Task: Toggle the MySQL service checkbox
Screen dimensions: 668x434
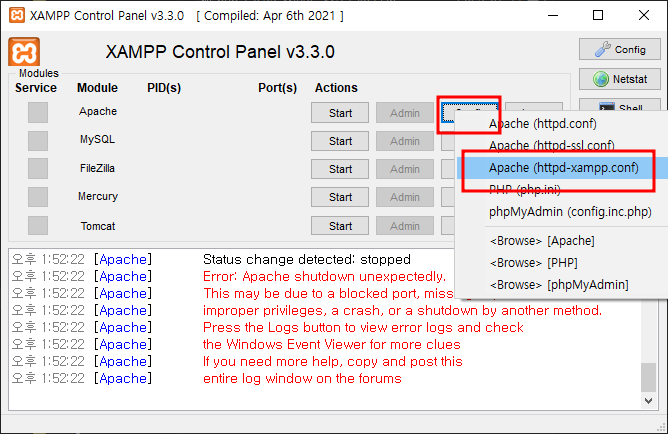Action: pos(38,141)
